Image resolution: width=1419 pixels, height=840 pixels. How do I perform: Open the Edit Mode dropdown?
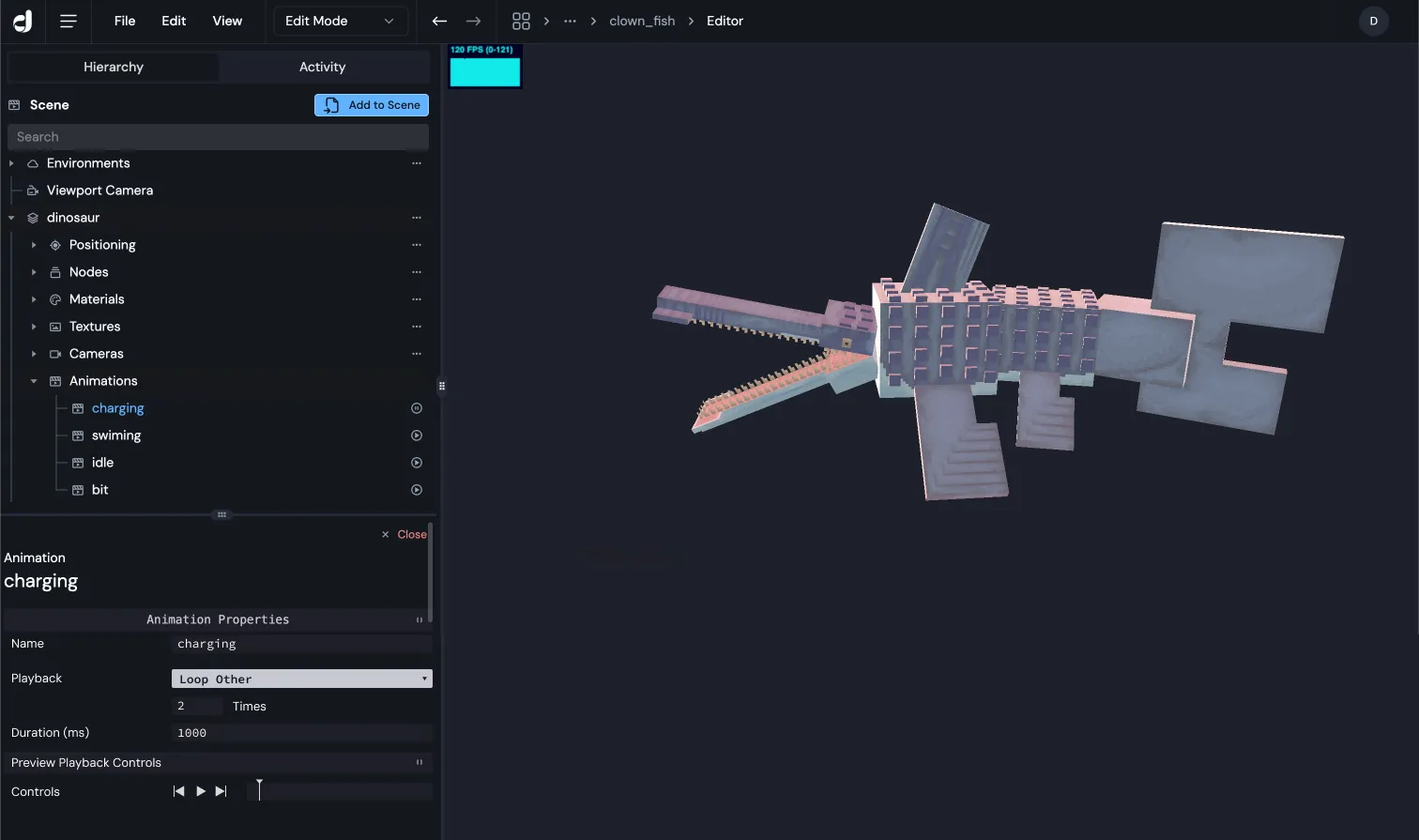coord(340,21)
